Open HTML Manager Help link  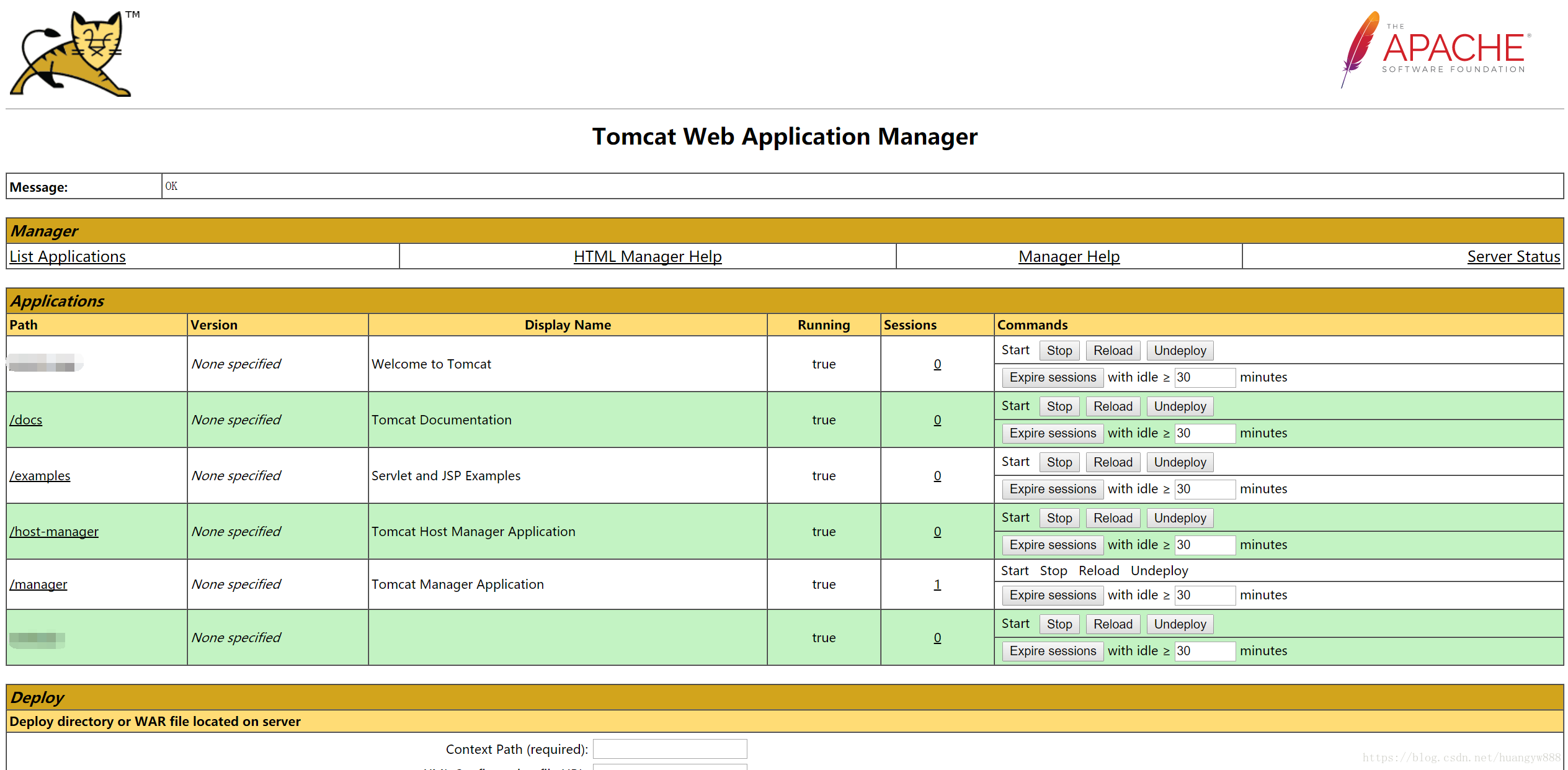(x=648, y=256)
